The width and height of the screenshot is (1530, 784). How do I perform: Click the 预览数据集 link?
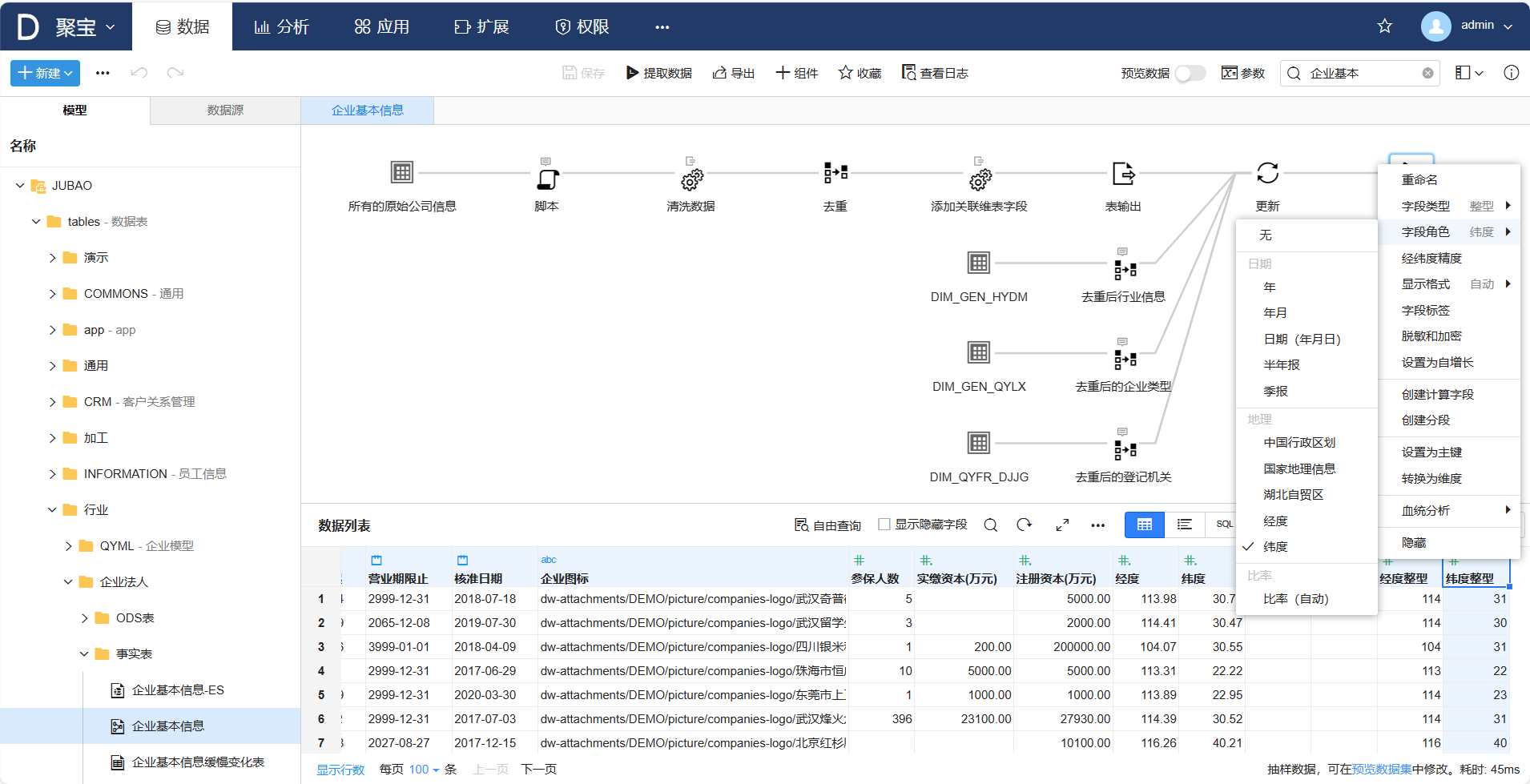tap(1381, 769)
